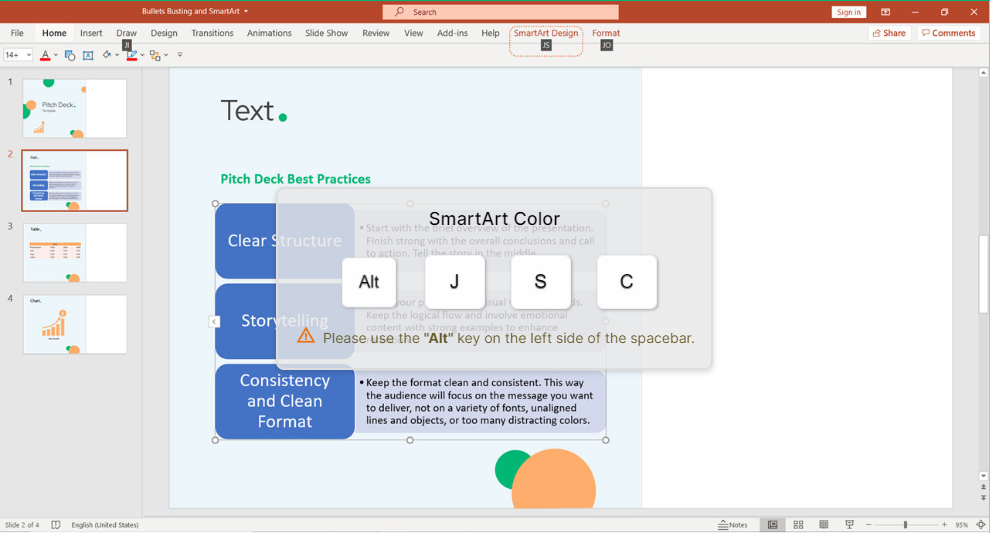This screenshot has height=533, width=990.
Task: Go to next slide arrow
Action: 983,498
